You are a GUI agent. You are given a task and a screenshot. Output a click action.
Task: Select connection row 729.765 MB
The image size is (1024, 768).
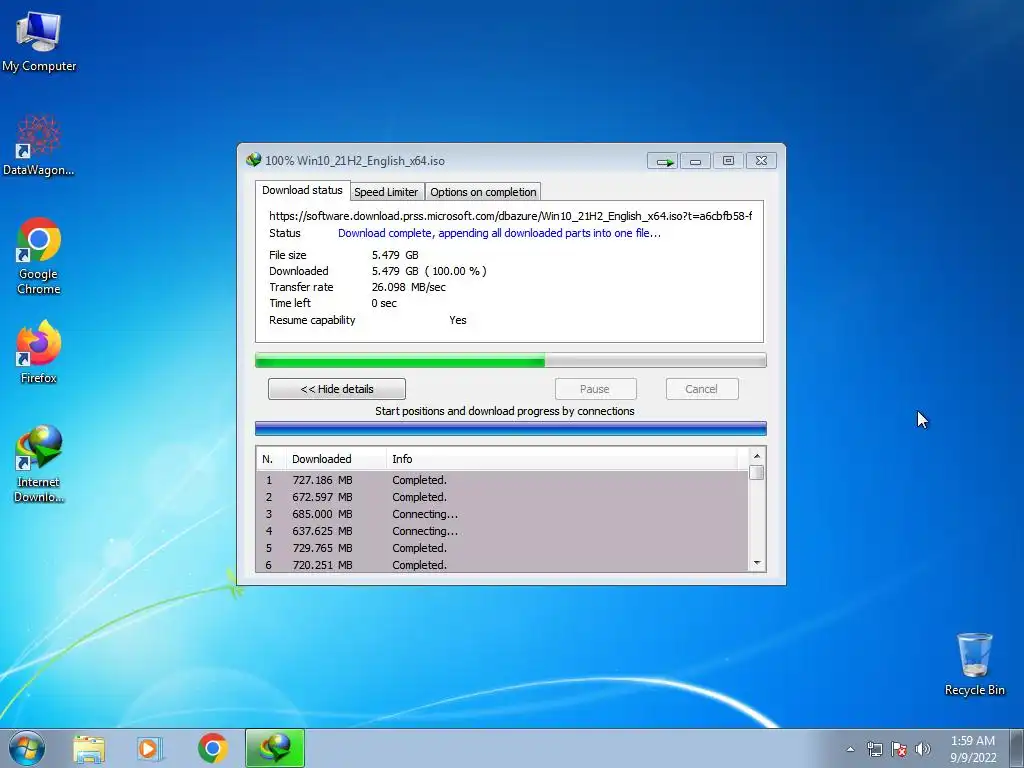pos(502,548)
